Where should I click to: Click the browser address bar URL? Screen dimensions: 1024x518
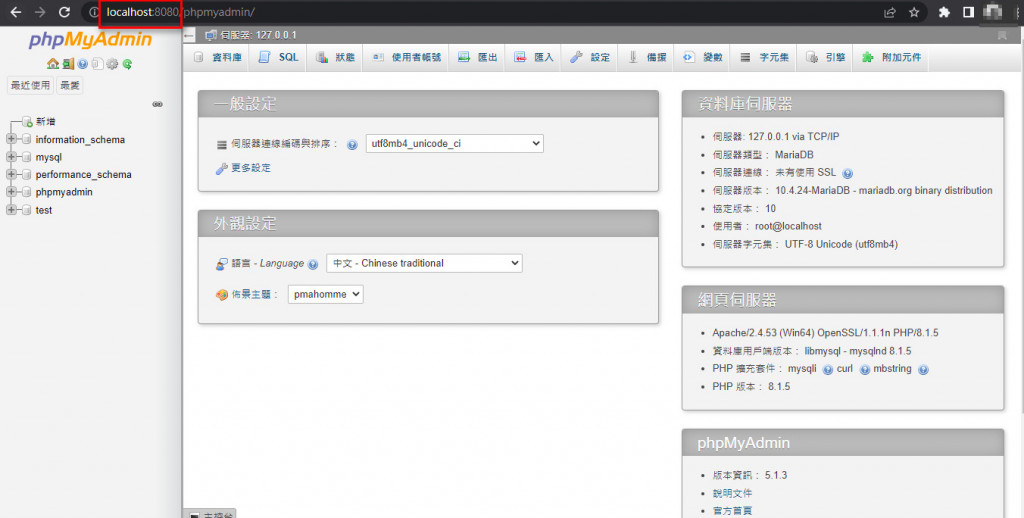(x=181, y=12)
